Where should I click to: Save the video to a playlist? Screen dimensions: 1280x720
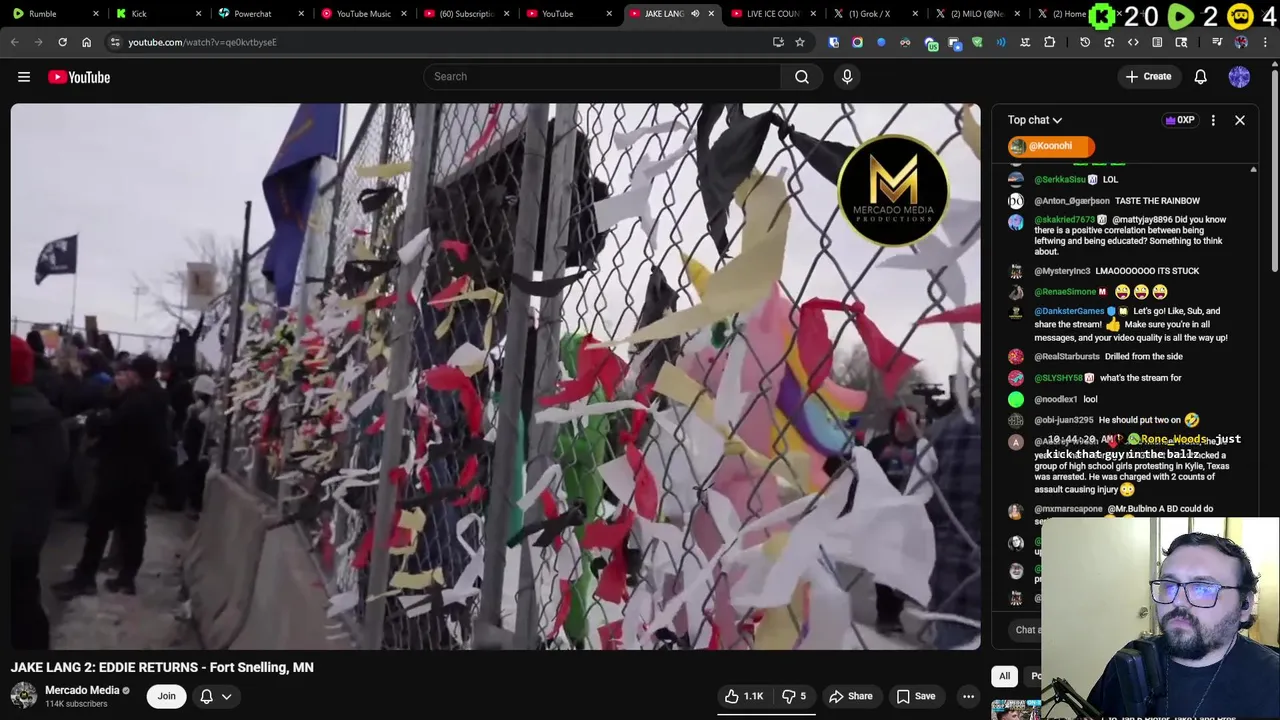click(916, 696)
